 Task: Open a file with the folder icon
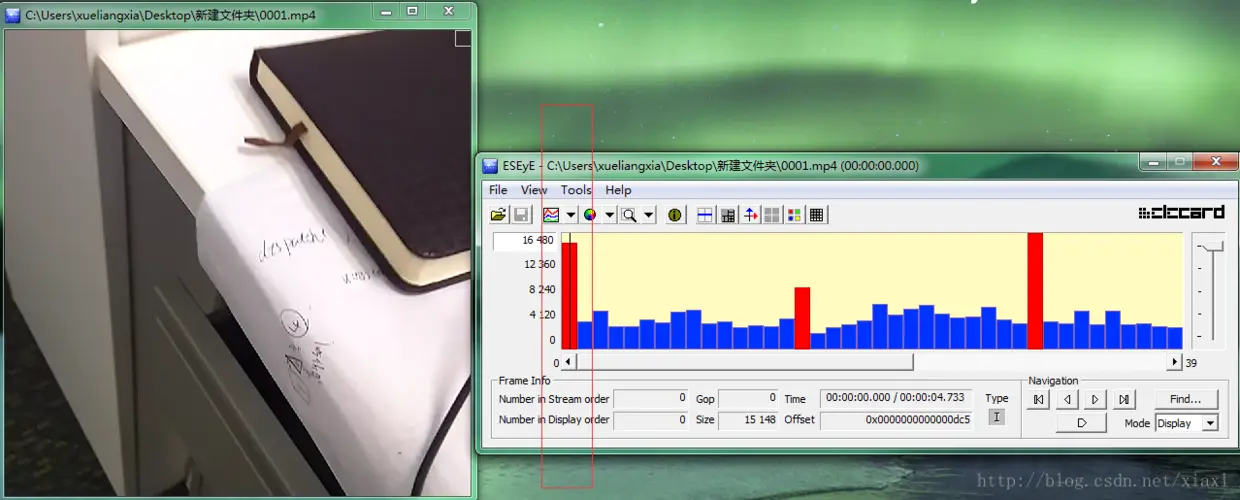point(498,215)
